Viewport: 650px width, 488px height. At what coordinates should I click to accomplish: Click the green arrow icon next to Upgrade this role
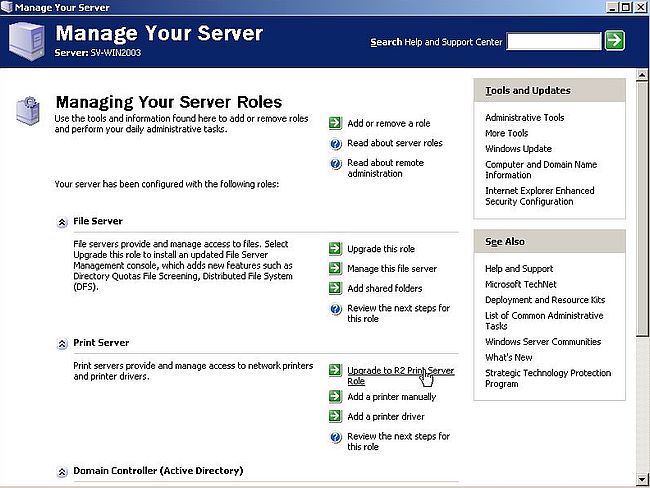pyautogui.click(x=335, y=249)
